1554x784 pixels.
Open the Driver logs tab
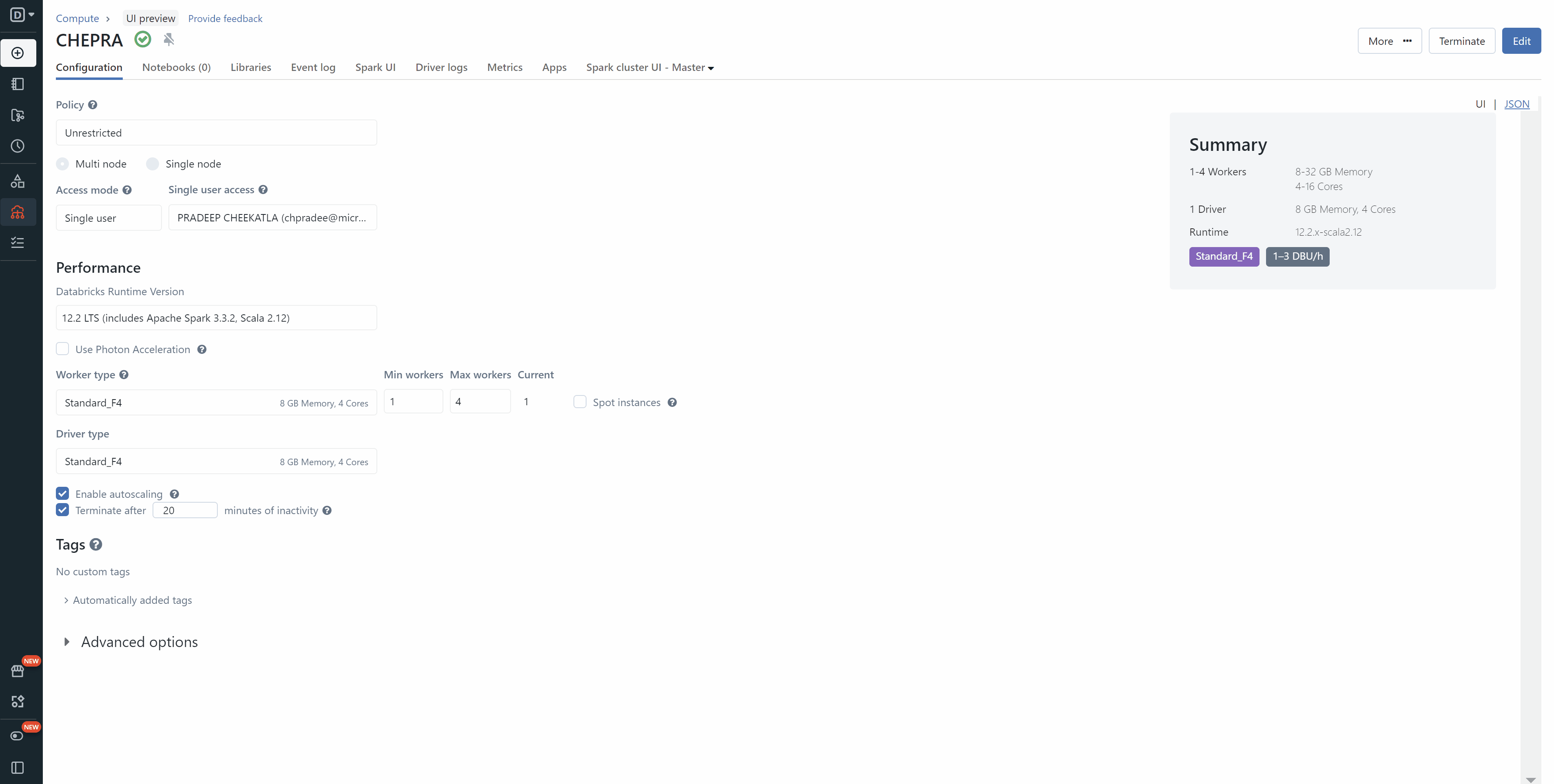441,68
